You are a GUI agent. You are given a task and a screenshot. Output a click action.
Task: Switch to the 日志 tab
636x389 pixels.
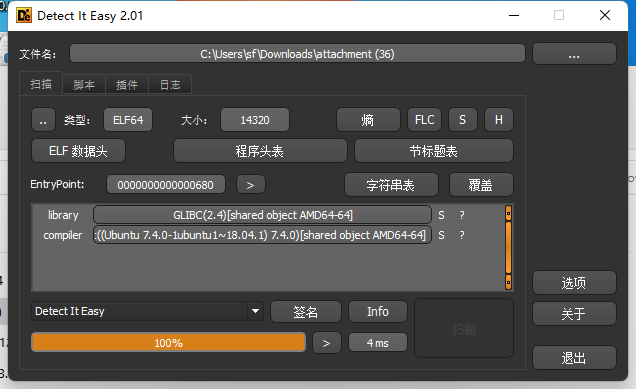170,85
